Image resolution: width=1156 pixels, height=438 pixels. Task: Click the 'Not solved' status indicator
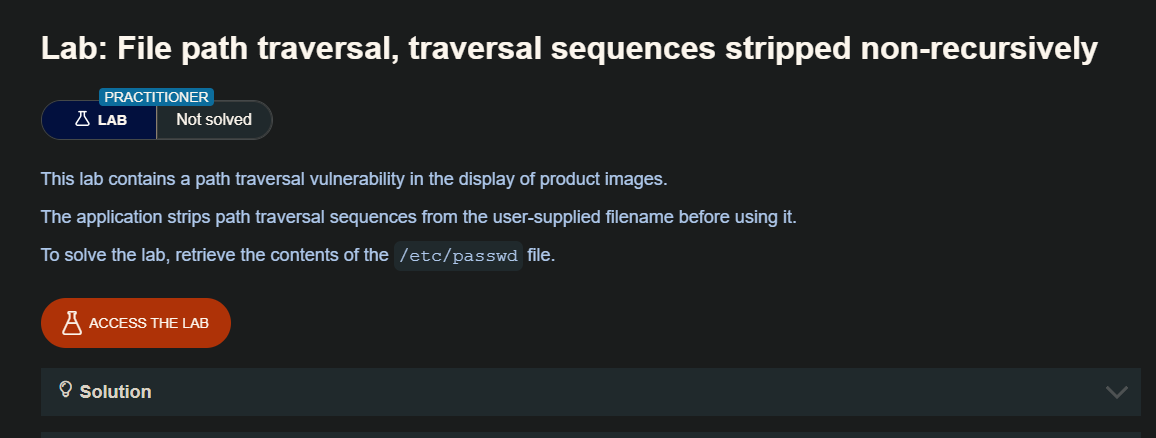coord(214,120)
